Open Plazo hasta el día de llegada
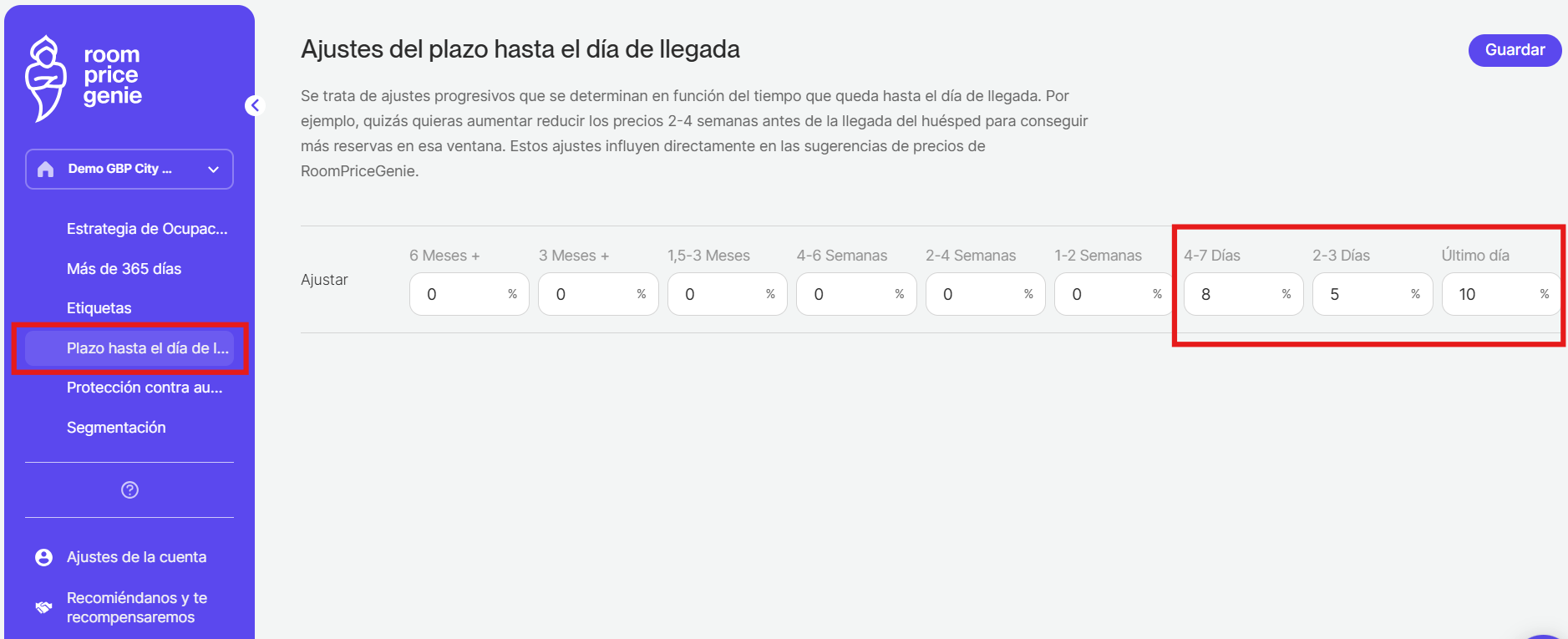The width and height of the screenshot is (1568, 639). 147,348
